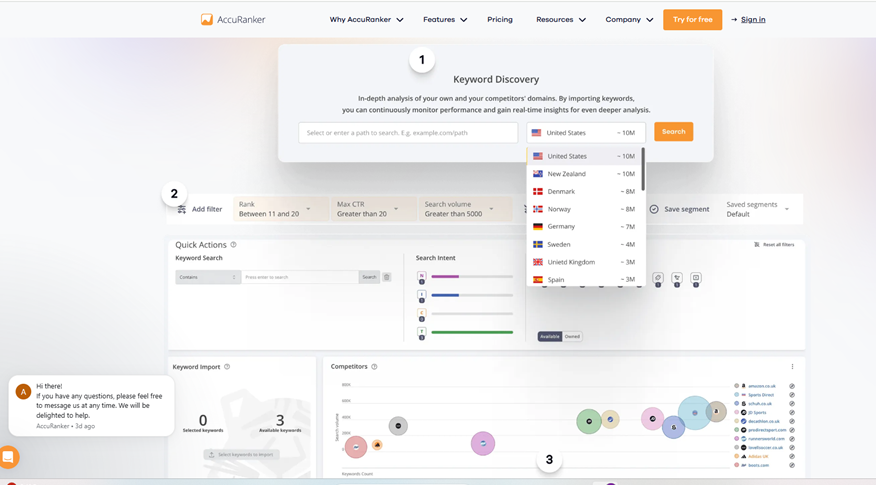Click Reset all filters
876x485 pixels.
point(774,245)
